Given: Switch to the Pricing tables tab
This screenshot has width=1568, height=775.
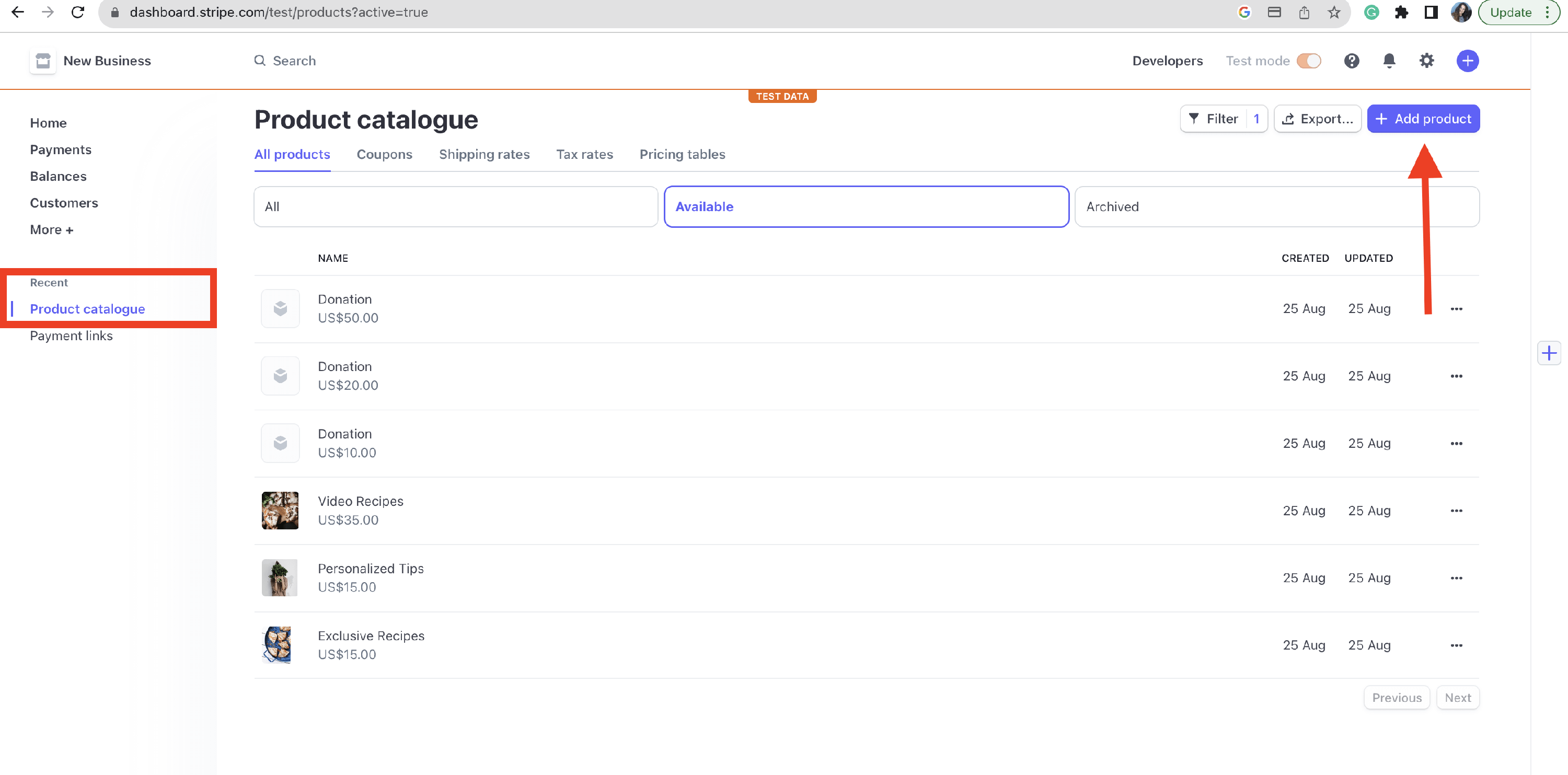Looking at the screenshot, I should (682, 155).
